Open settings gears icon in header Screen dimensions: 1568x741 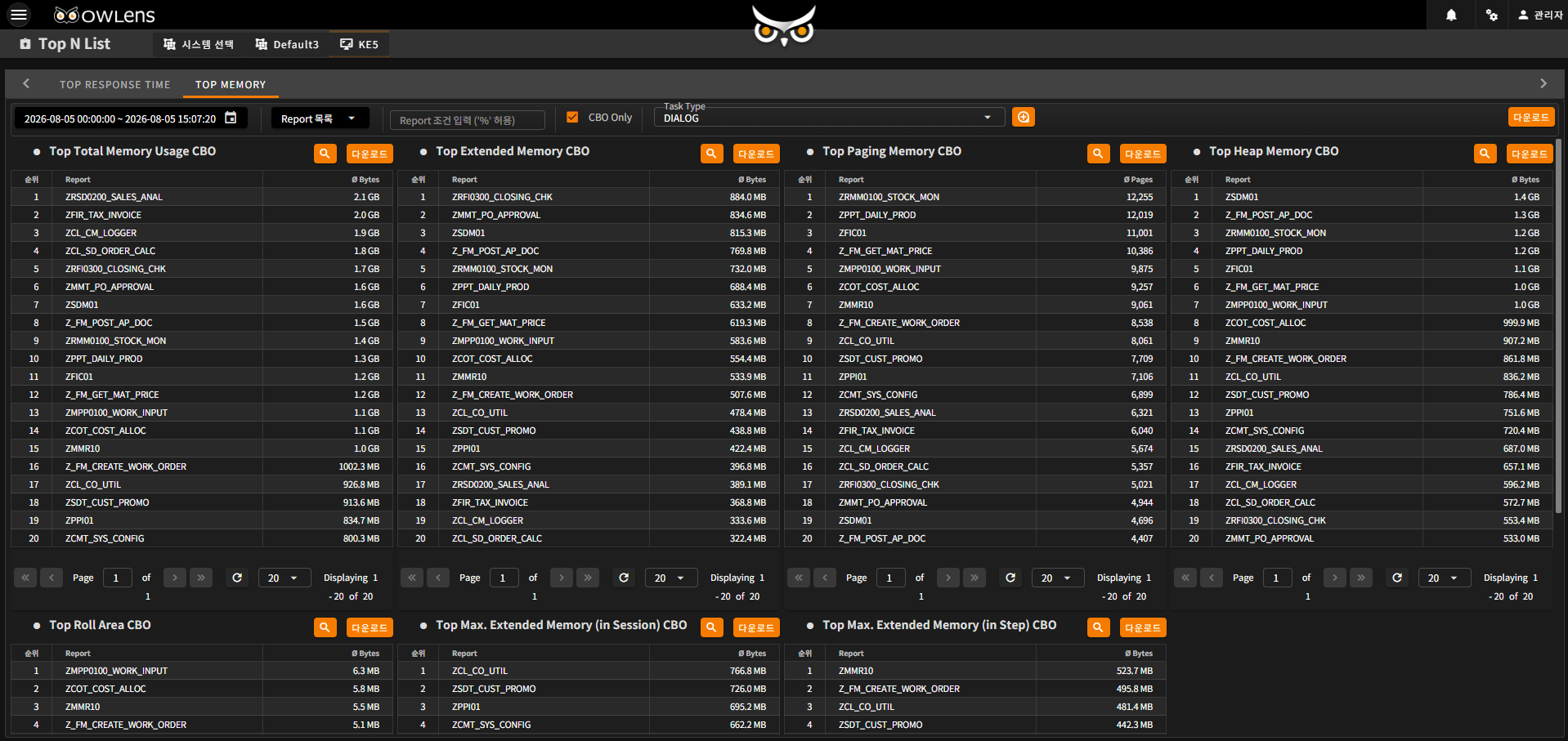point(1492,15)
